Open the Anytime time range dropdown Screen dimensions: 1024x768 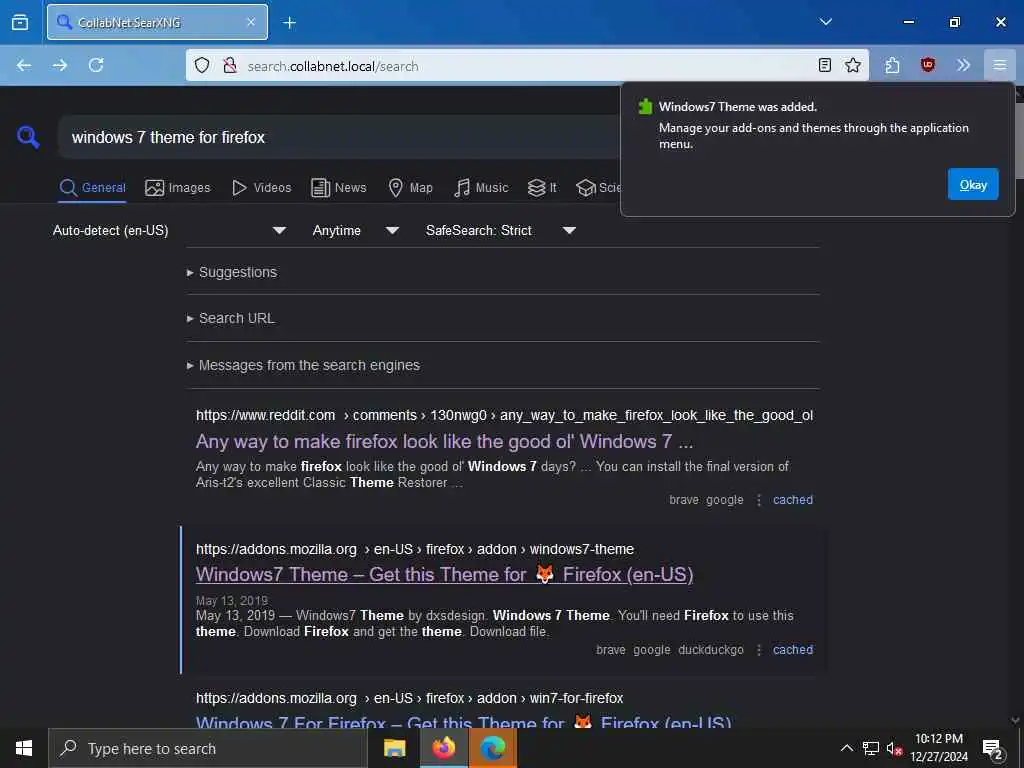[355, 231]
